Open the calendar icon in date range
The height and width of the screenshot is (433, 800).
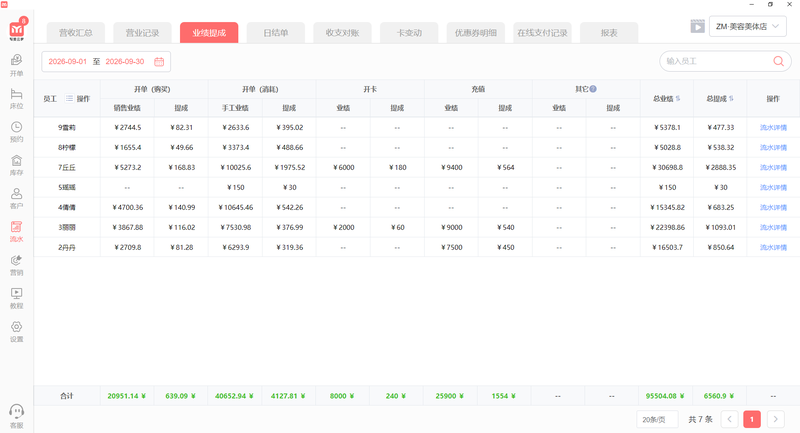point(159,62)
